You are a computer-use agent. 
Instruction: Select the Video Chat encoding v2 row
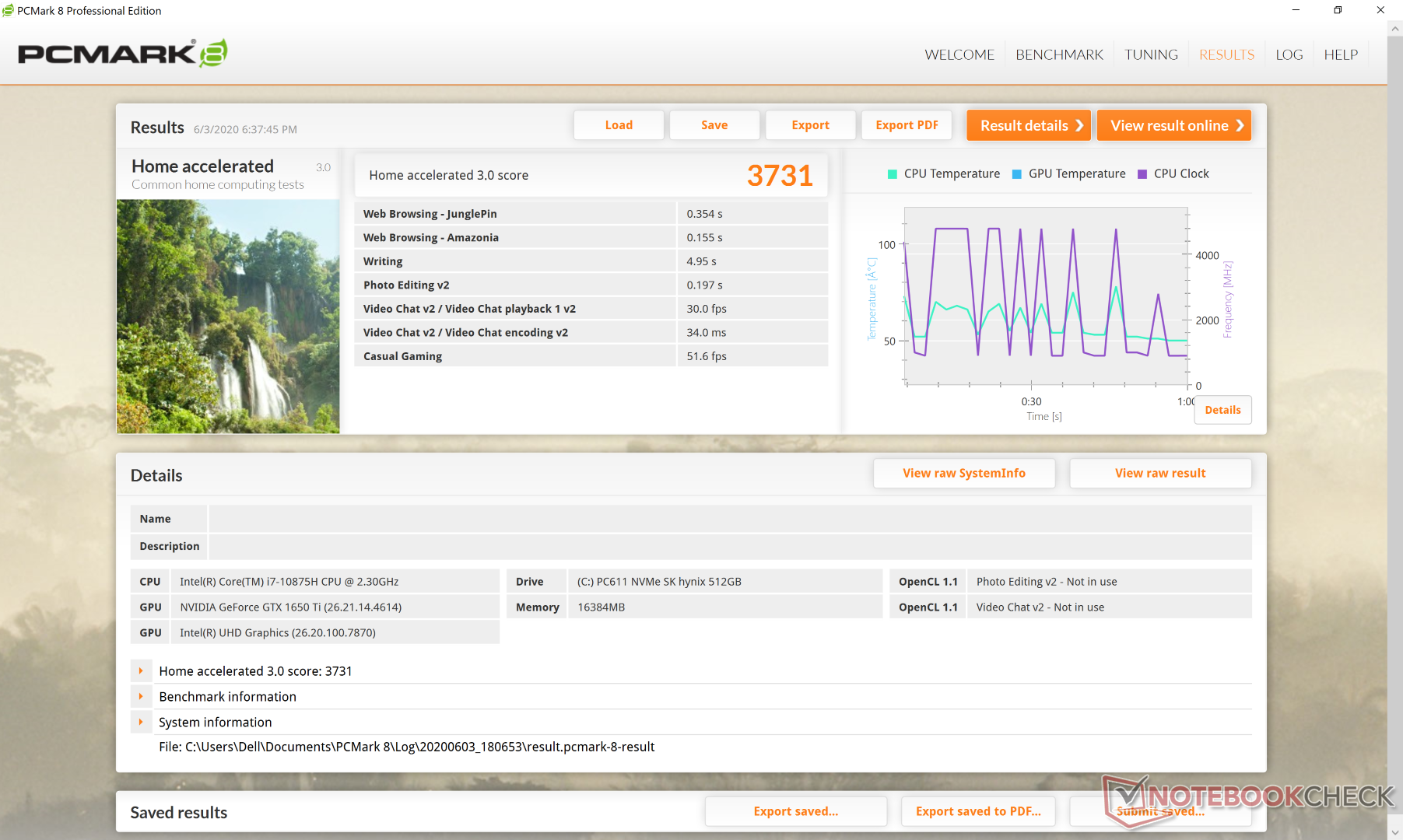(591, 332)
